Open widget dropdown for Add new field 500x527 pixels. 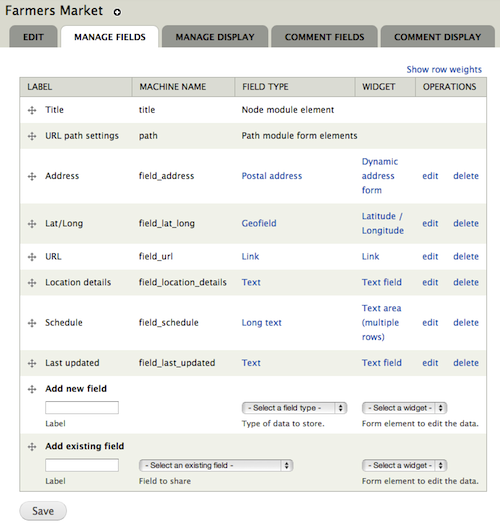point(404,408)
